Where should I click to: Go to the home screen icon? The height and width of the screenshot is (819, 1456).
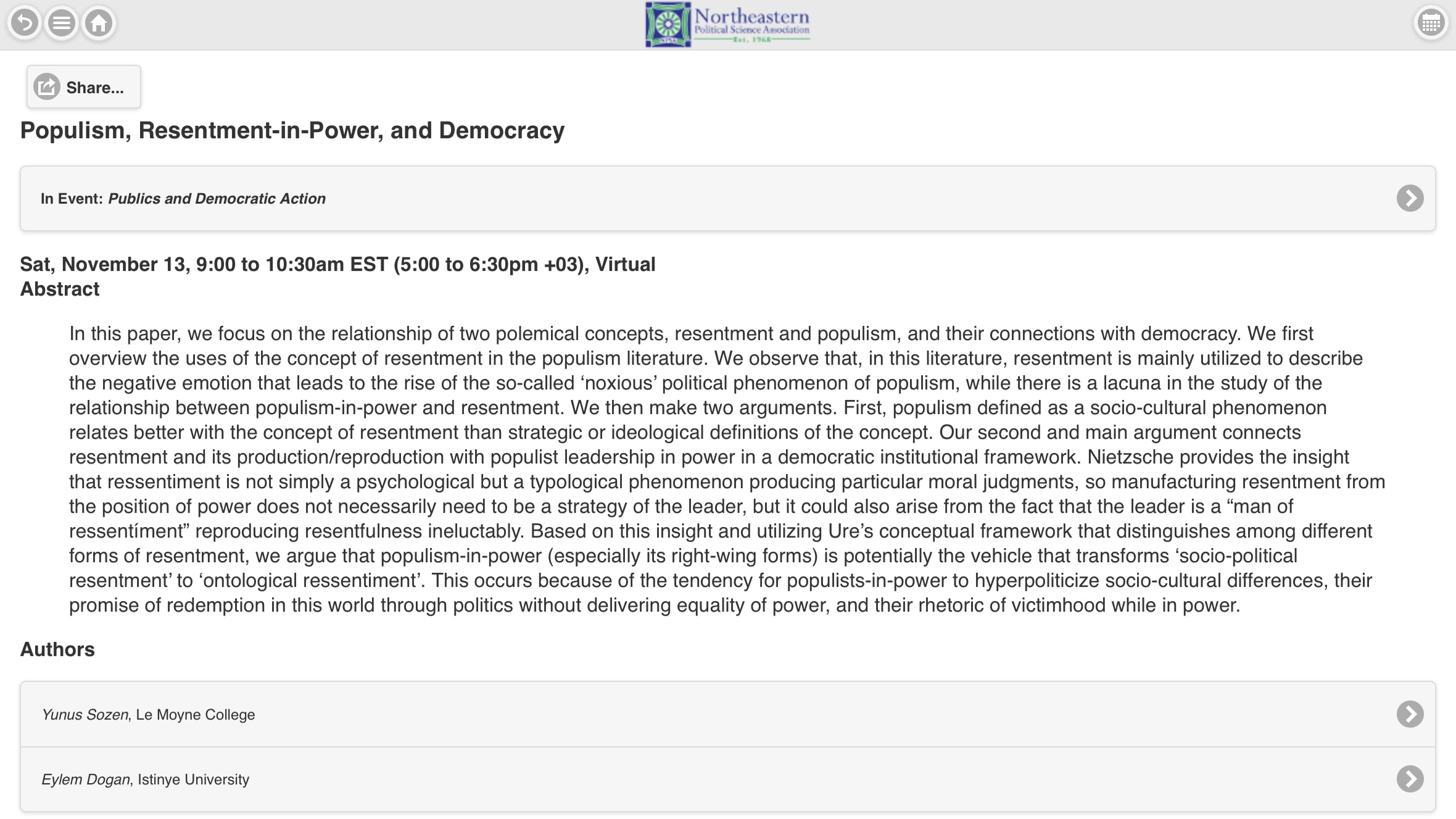pos(99,23)
